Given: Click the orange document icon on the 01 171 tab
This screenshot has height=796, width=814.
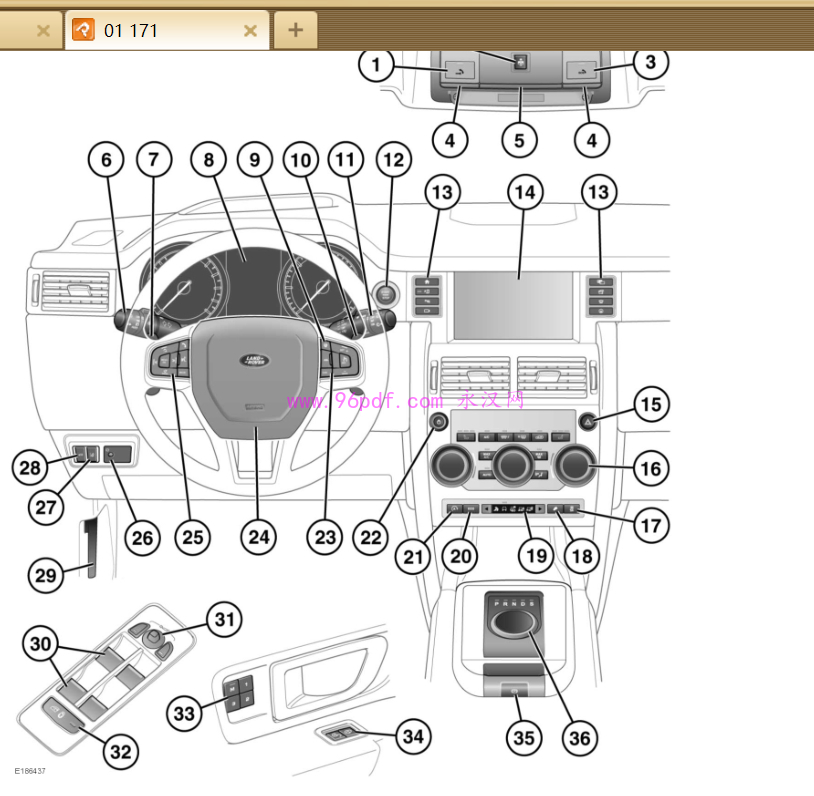Looking at the screenshot, I should click(83, 30).
